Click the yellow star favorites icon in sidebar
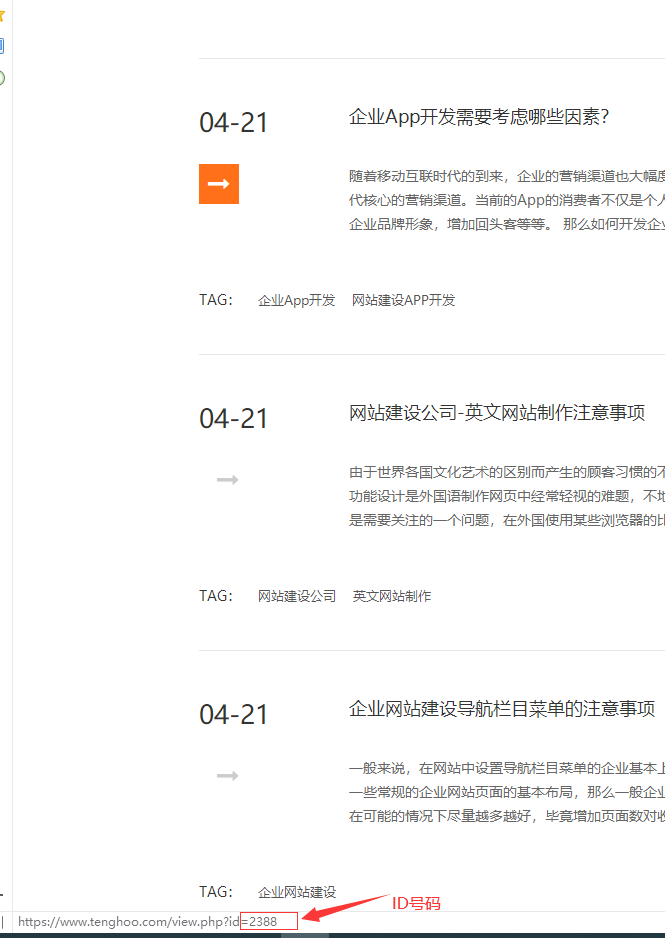 (2, 15)
